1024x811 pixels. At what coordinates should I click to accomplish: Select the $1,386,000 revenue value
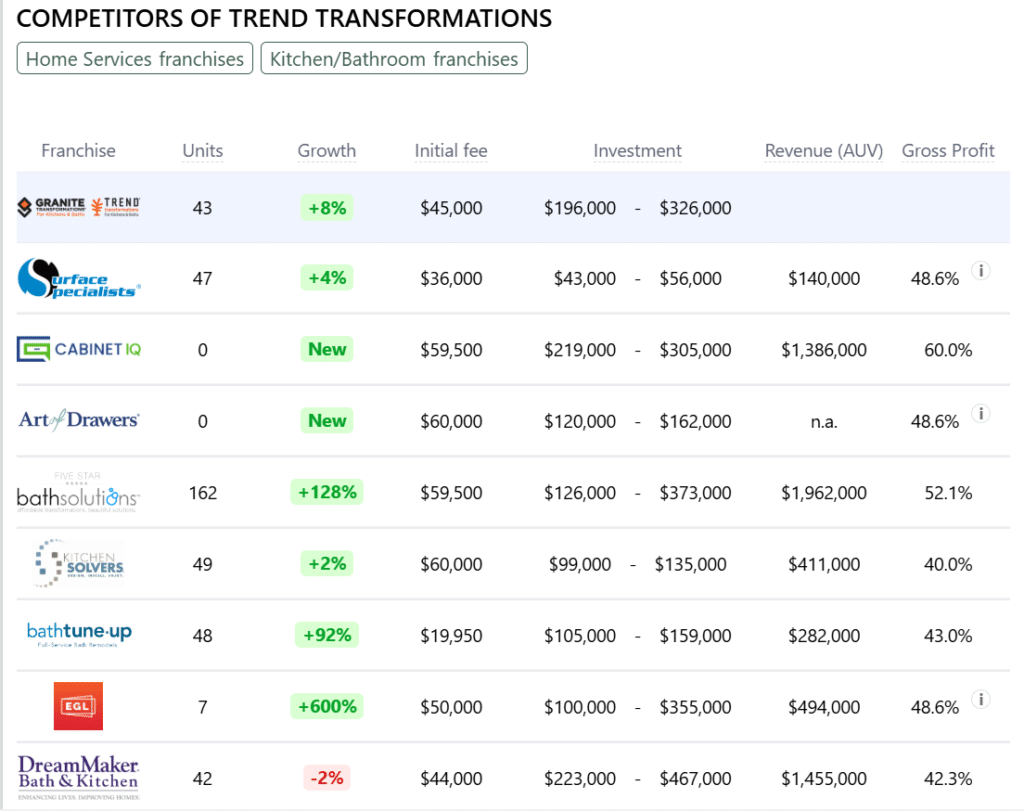[x=824, y=350]
